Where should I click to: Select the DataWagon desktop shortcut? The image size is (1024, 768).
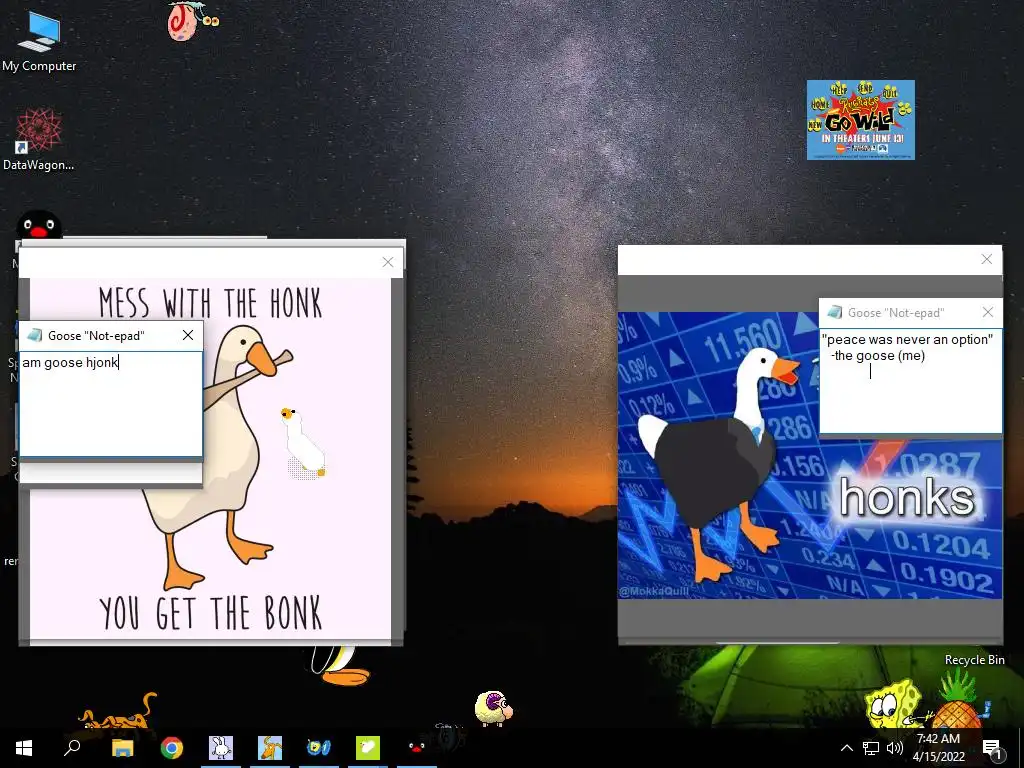pos(39,139)
